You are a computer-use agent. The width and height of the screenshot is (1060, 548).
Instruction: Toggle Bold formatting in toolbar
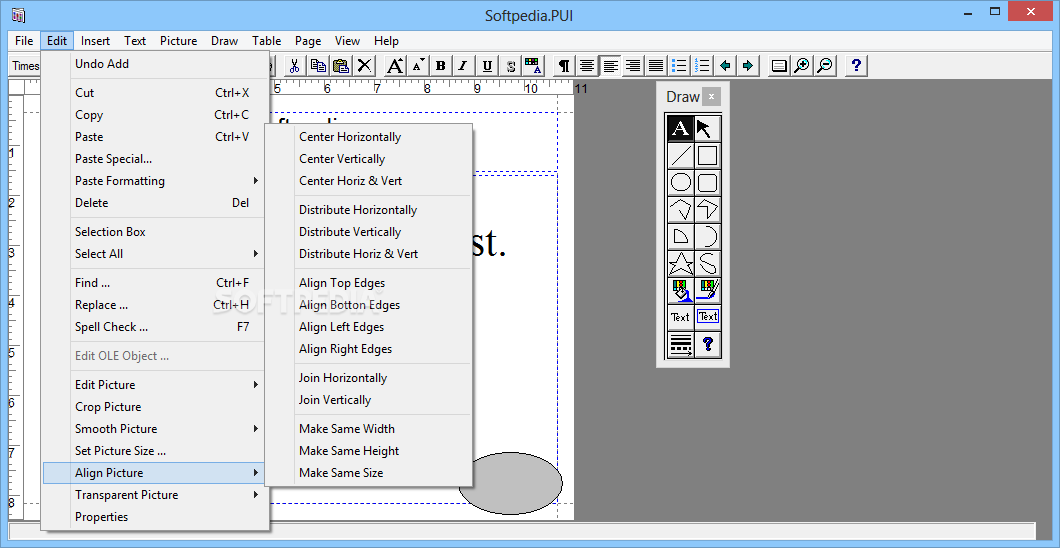(x=441, y=66)
